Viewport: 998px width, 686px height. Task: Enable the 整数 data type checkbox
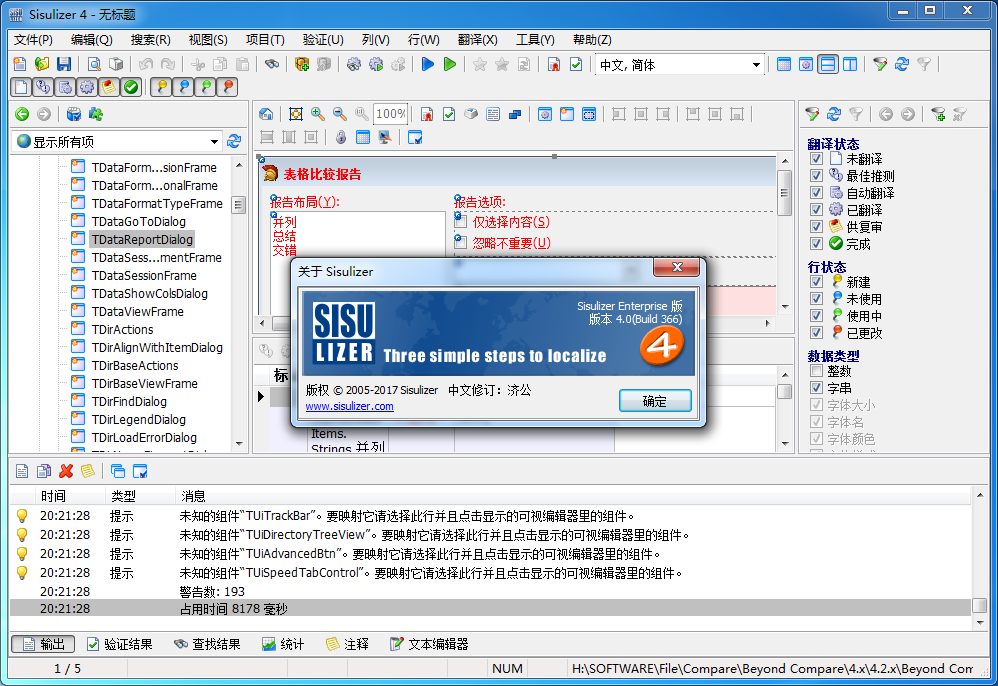pos(817,371)
